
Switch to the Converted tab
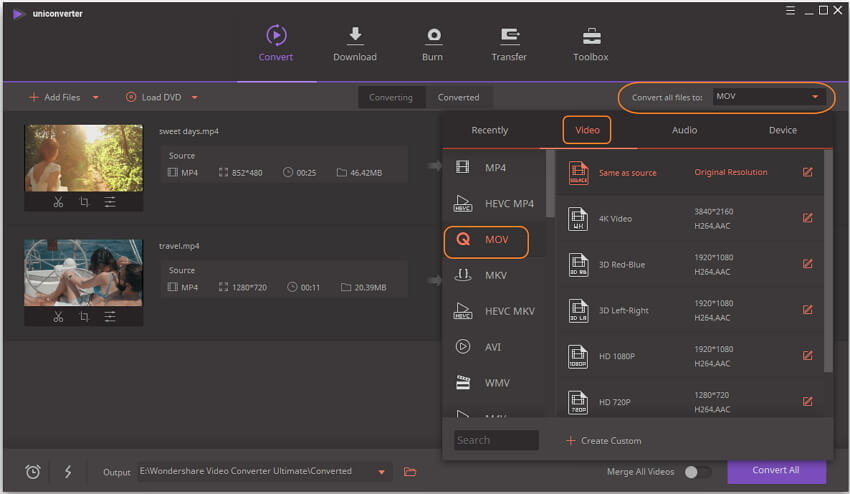tap(459, 98)
